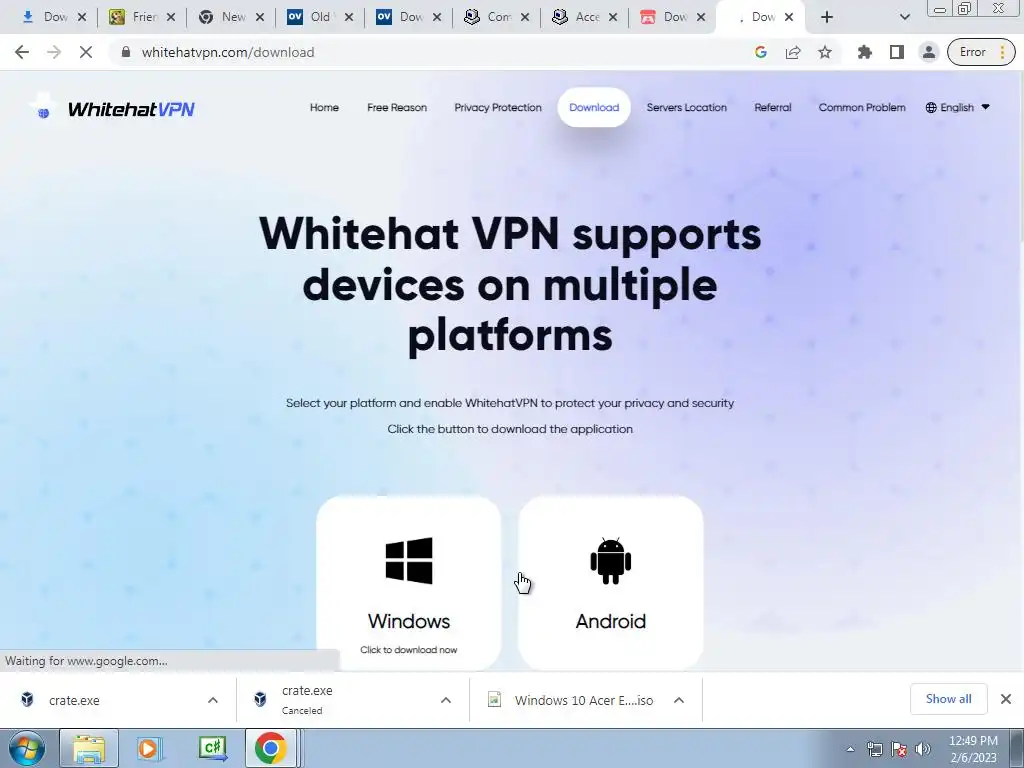Click the Android platform label

click(x=611, y=621)
